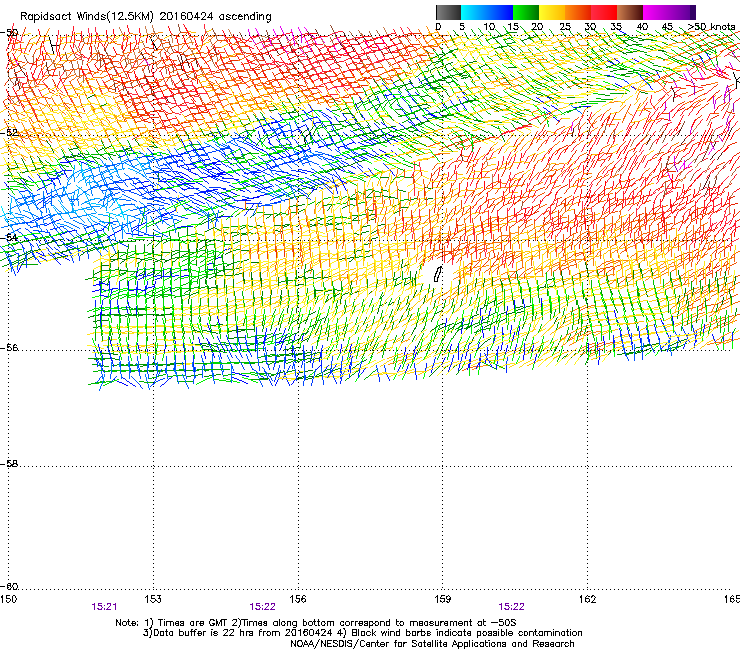Pick the brown 35–40 knots legend segment
Screen dimensions: 740x650
[x=630, y=12]
